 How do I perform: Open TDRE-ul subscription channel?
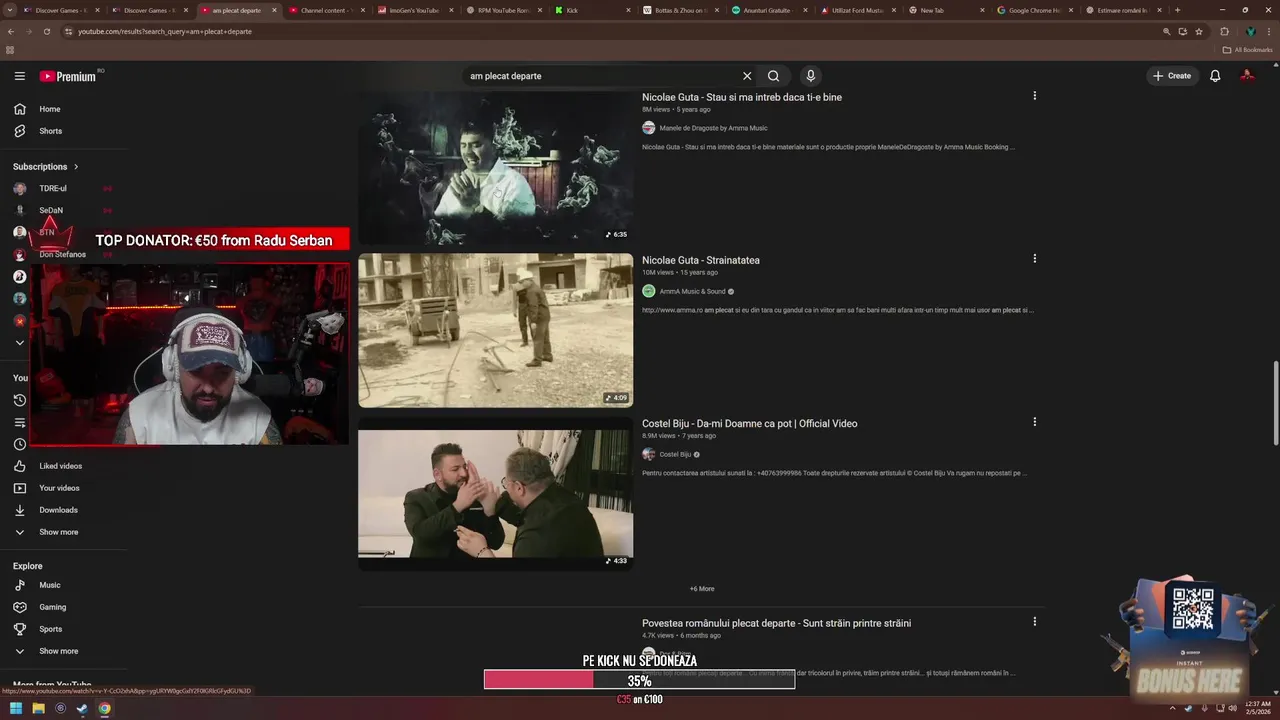coord(53,188)
